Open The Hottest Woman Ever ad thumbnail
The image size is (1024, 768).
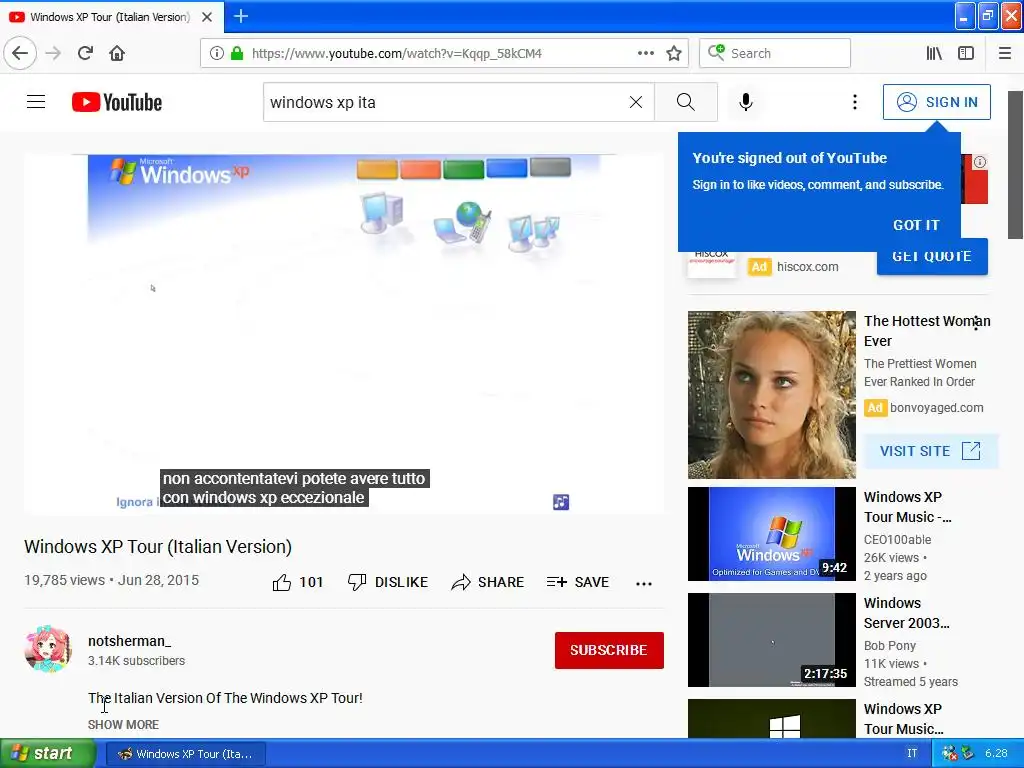pos(771,395)
